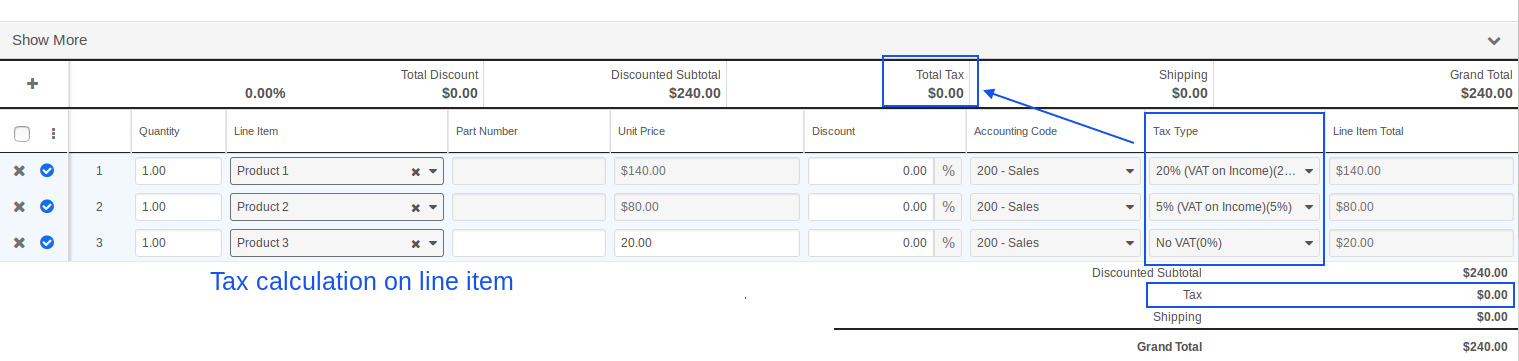
Task: Remove line item 2 with X icon
Action: click(19, 207)
